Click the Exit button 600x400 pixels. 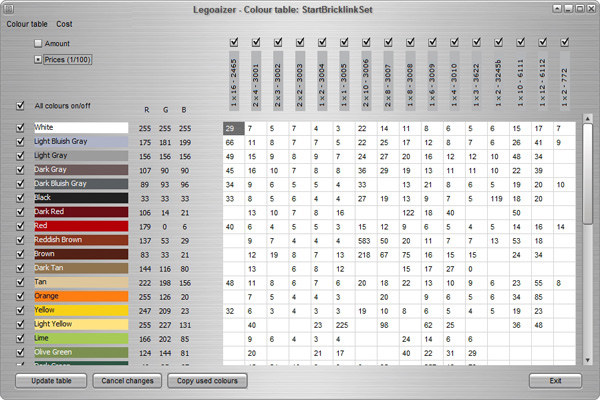point(555,381)
